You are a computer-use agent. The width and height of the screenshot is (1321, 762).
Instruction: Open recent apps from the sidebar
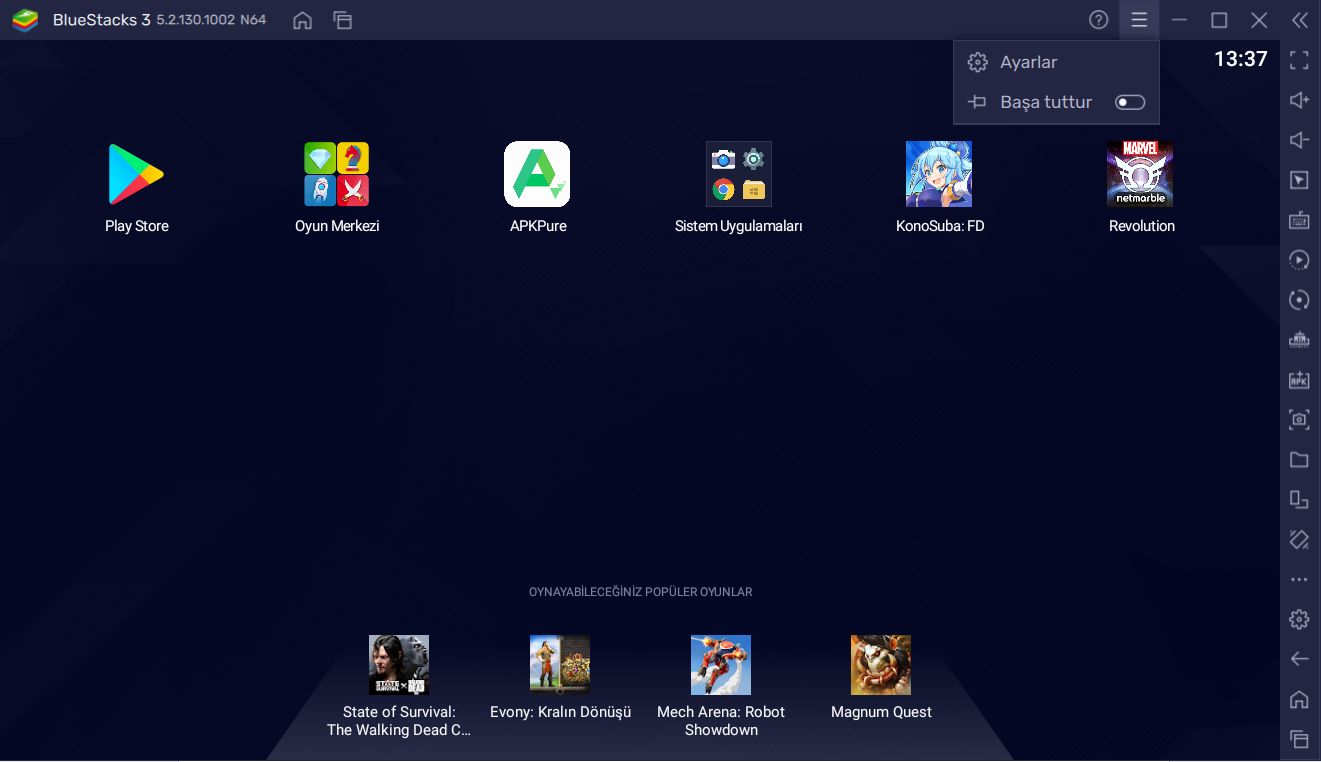[1299, 739]
